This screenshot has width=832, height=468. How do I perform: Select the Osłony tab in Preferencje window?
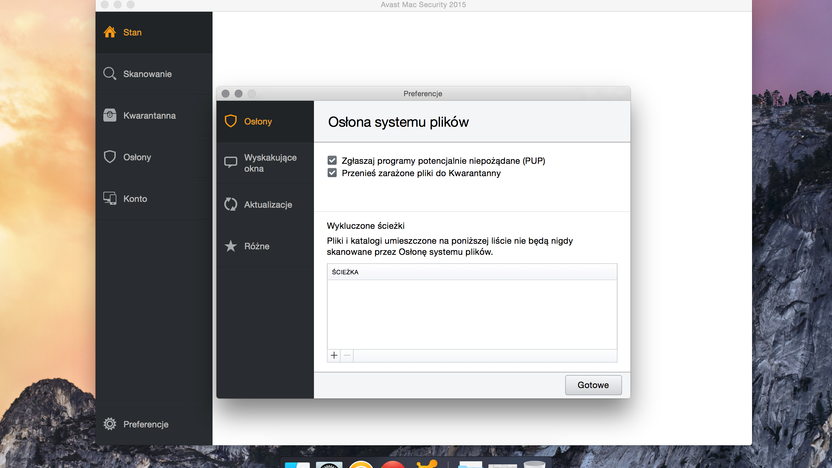[x=265, y=122]
